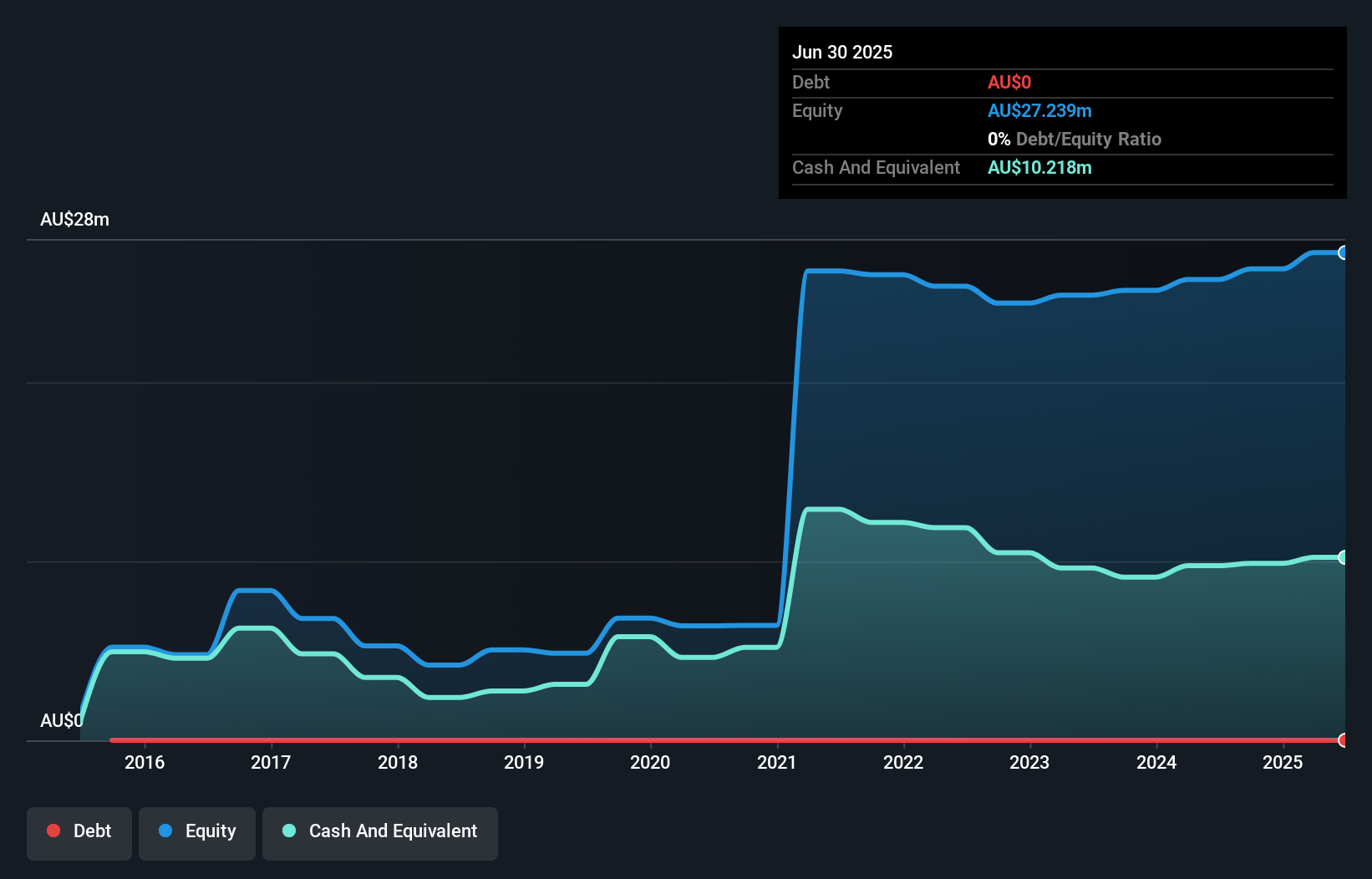This screenshot has width=1372, height=879.
Task: Click the 2021 x-axis label
Action: coord(777,762)
